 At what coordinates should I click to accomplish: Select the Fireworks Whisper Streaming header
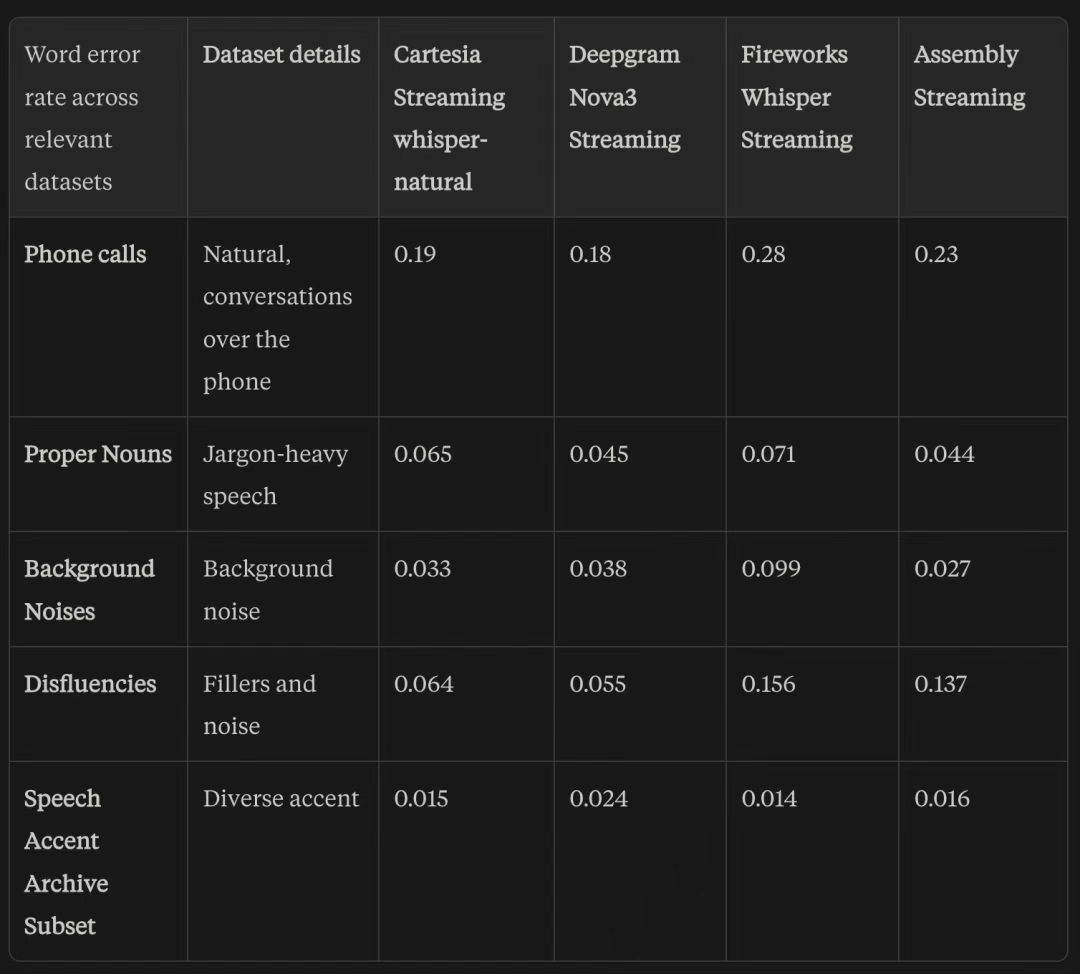[x=797, y=97]
